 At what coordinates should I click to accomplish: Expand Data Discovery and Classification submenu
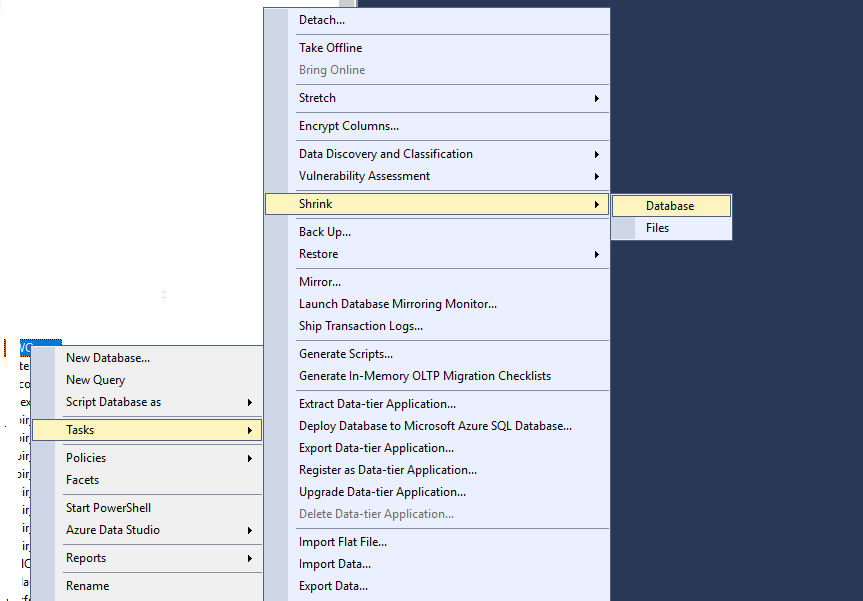(386, 154)
